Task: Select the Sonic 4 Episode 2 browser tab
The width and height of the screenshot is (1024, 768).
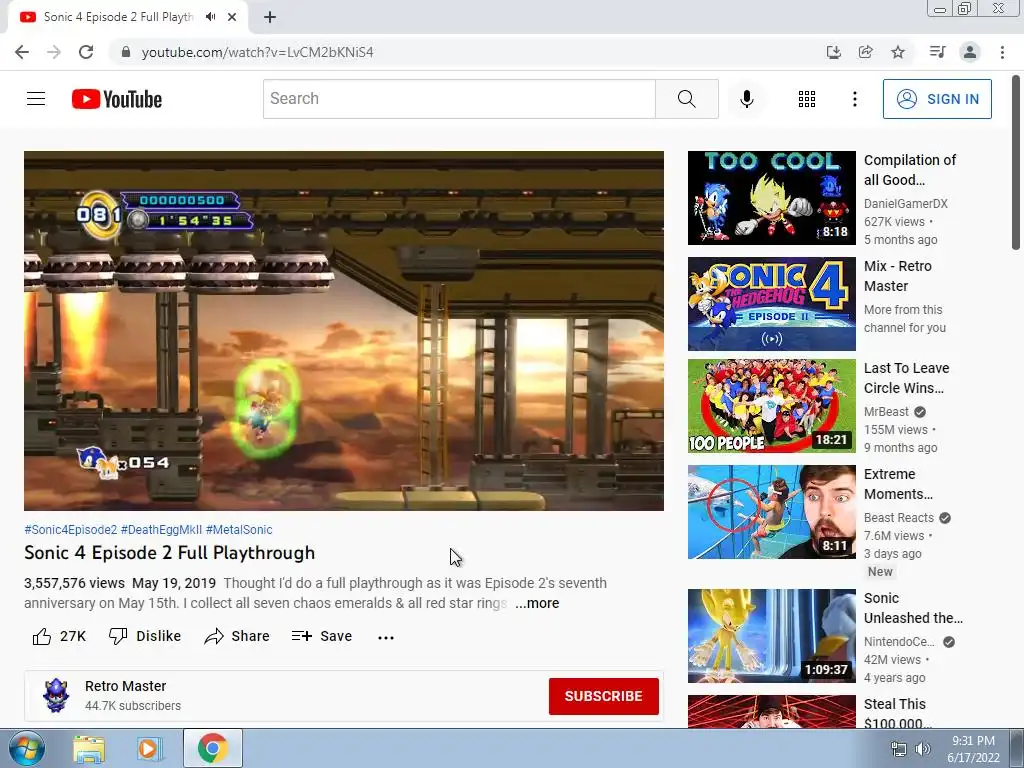Action: (x=118, y=17)
